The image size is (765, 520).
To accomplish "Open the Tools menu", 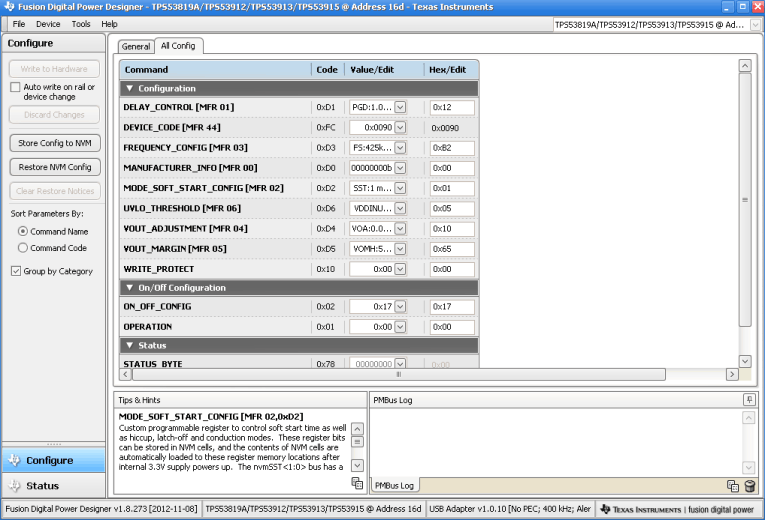I will (81, 24).
